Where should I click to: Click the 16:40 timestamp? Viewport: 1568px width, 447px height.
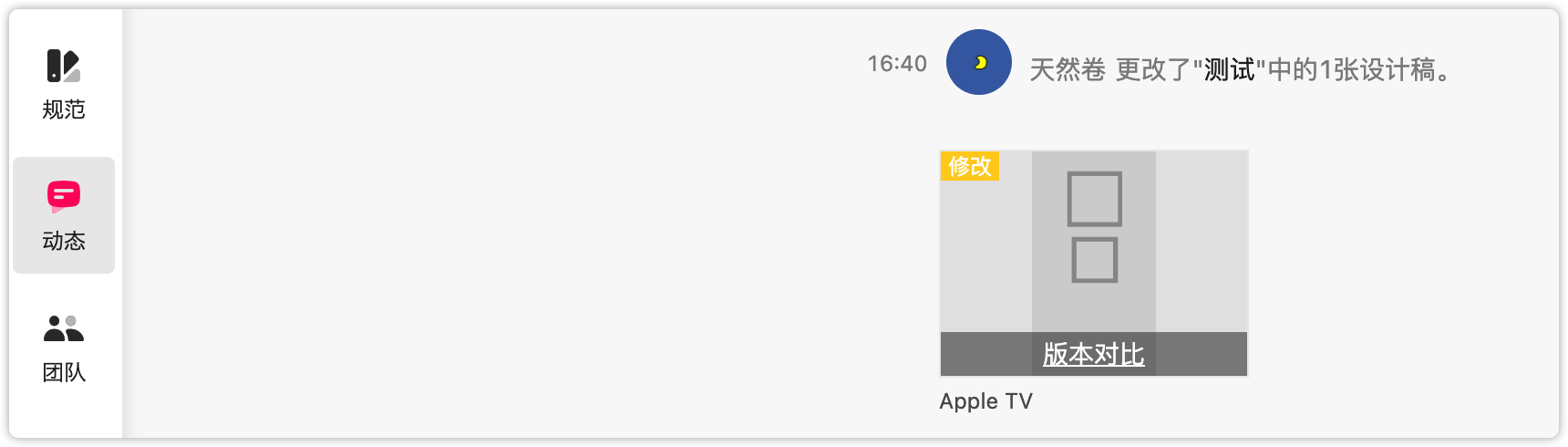tap(897, 64)
